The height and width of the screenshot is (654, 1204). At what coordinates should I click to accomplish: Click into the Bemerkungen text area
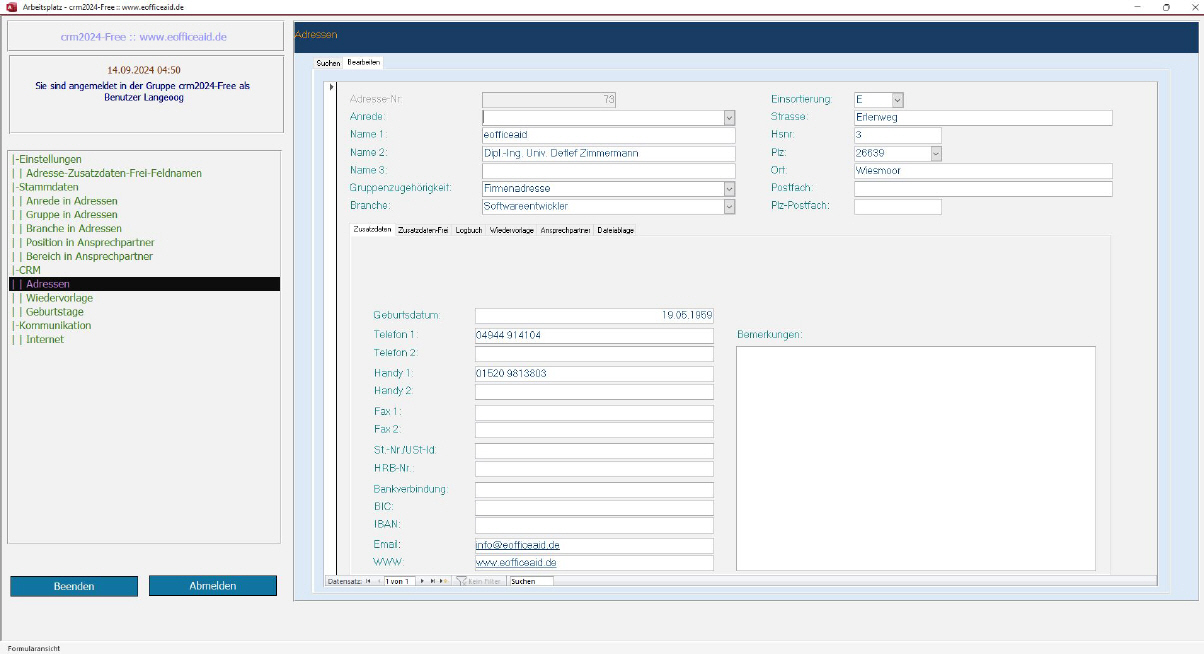(x=915, y=457)
